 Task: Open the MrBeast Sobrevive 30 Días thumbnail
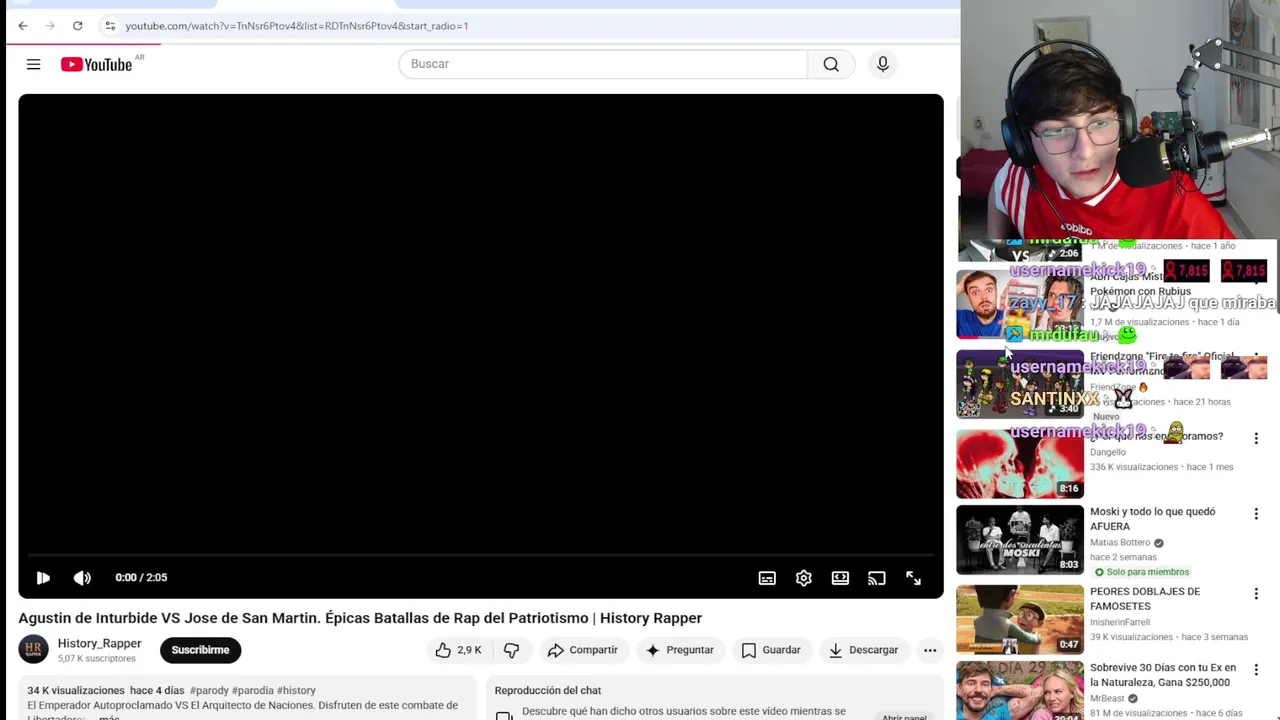pos(1020,690)
